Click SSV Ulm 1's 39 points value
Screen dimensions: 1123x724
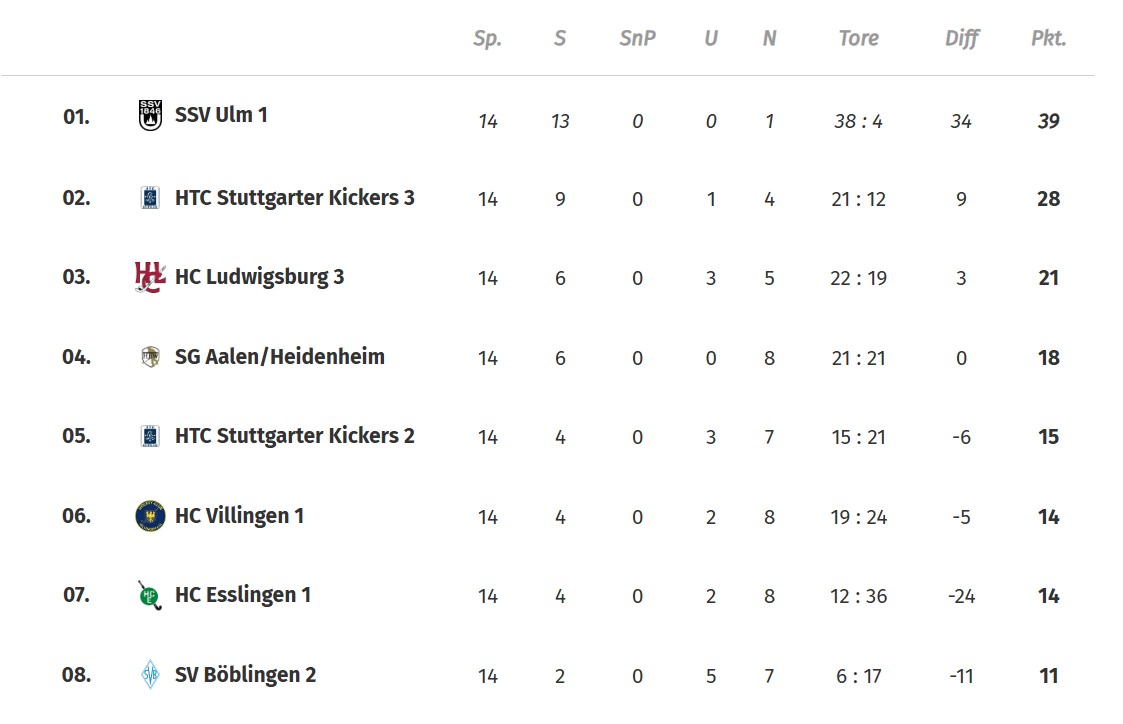point(1048,121)
